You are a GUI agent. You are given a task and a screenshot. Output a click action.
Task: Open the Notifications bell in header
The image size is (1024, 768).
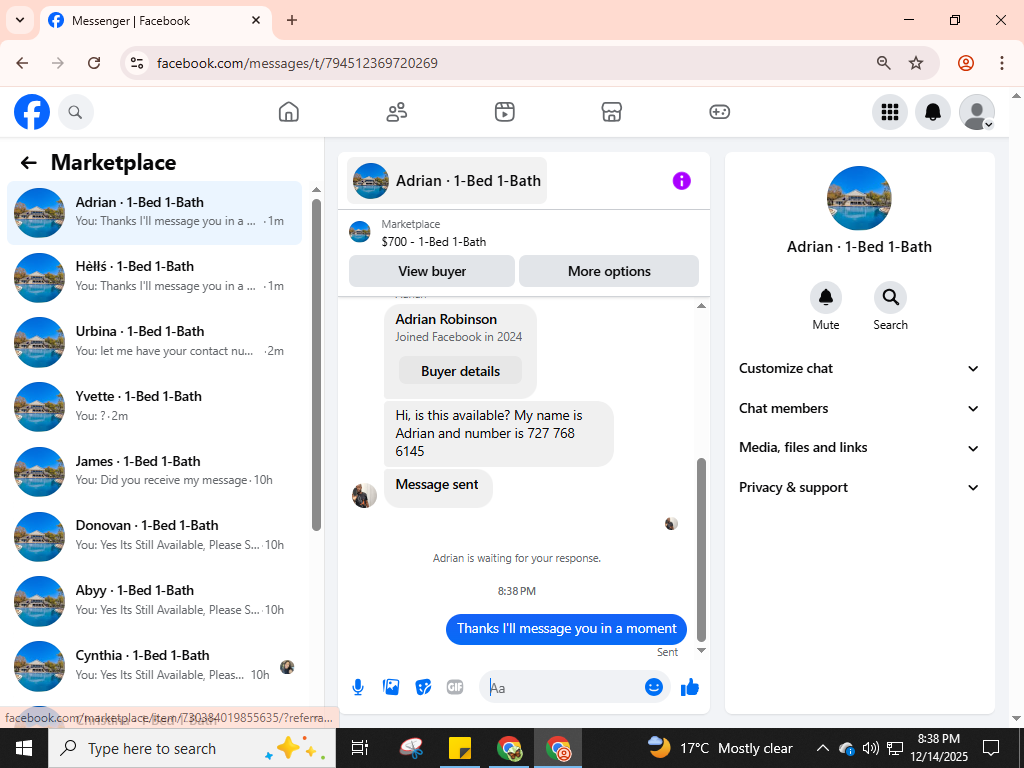[x=933, y=112]
